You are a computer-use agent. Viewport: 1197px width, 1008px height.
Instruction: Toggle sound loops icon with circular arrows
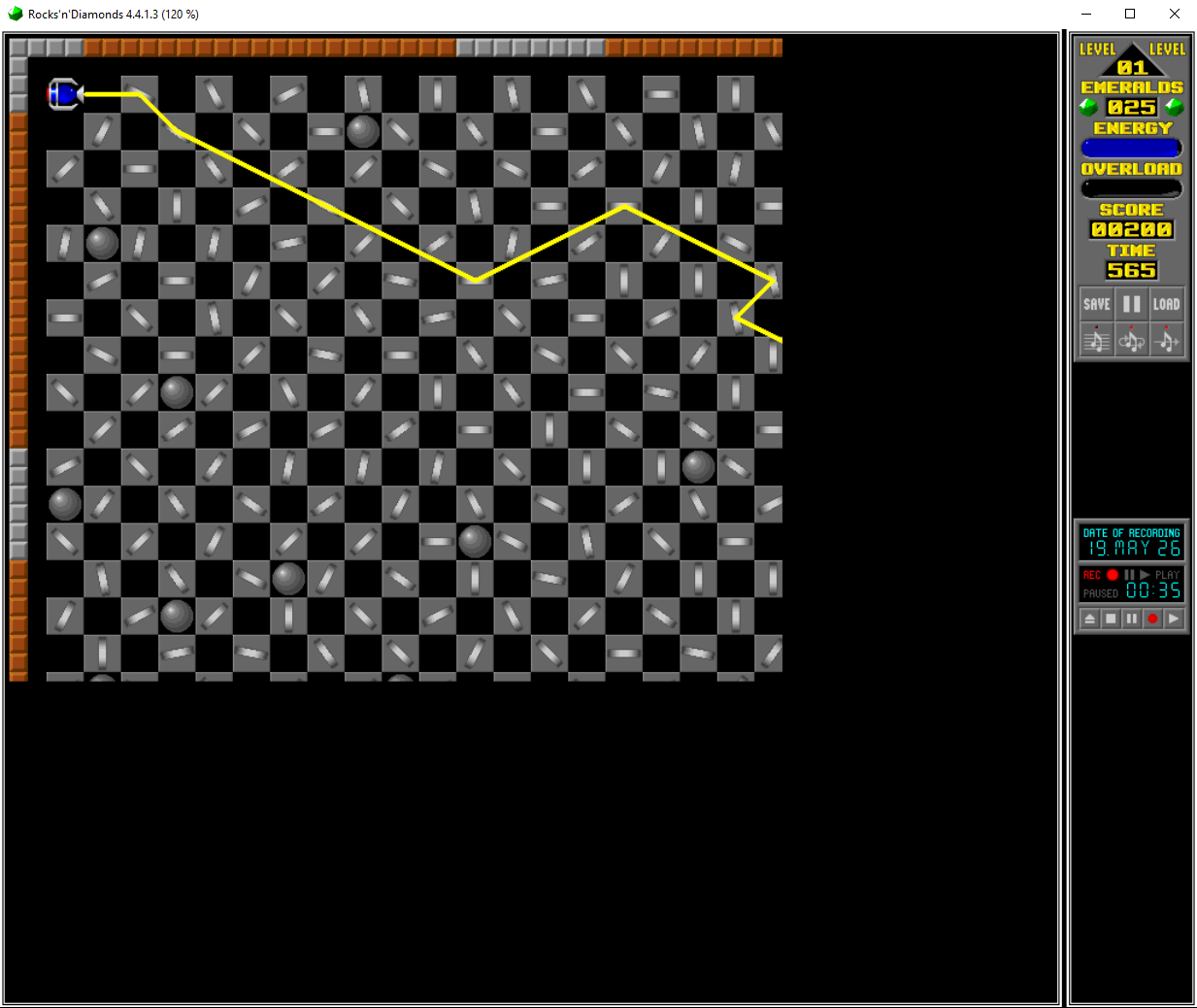[1131, 340]
